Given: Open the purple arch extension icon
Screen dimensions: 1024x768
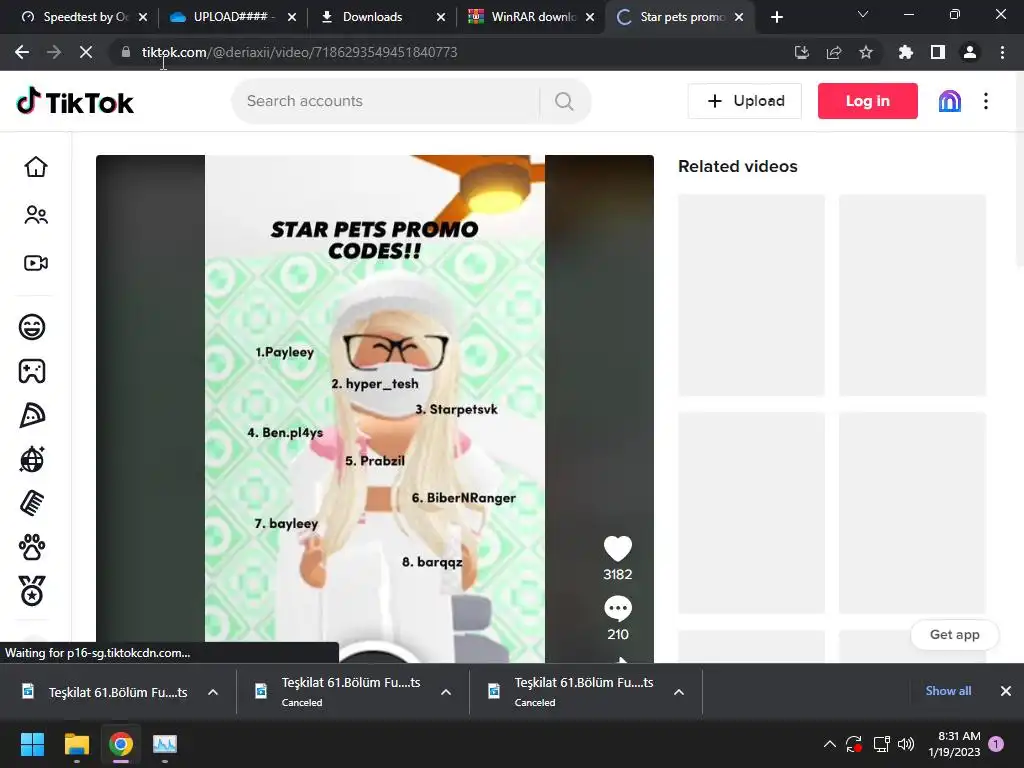Looking at the screenshot, I should pos(950,101).
